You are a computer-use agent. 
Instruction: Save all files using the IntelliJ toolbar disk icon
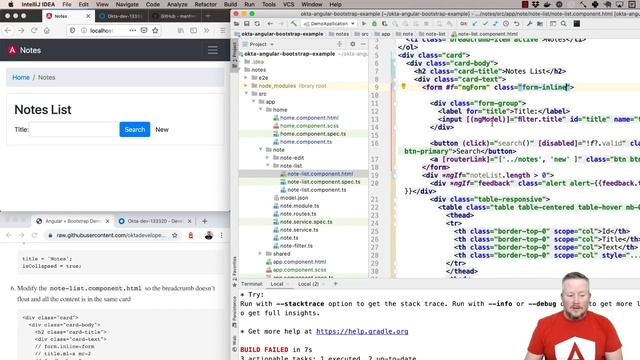coord(247,24)
